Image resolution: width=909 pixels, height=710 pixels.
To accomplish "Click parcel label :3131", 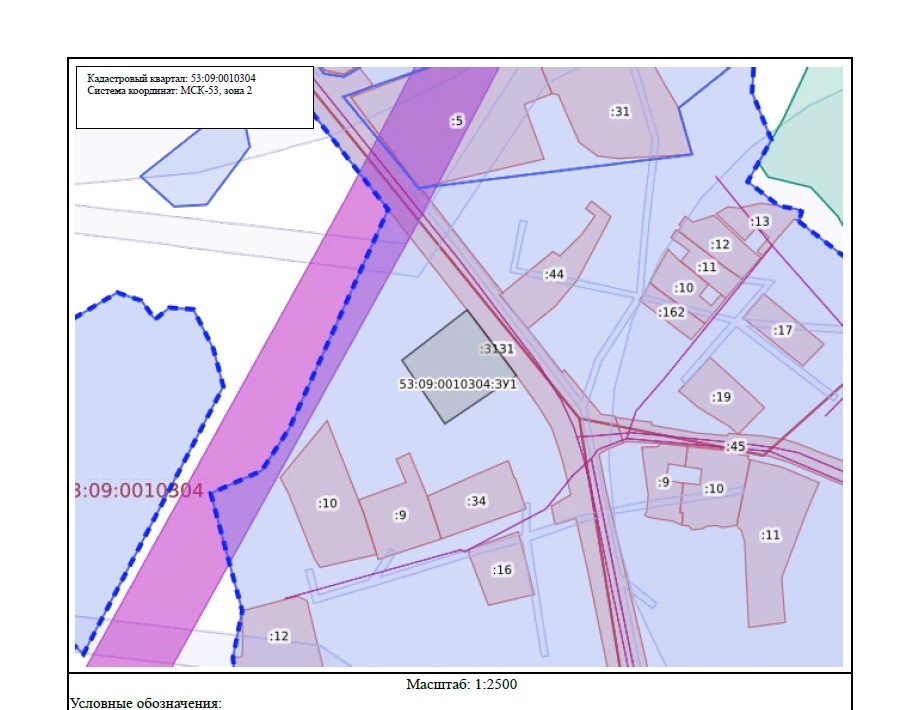I will [497, 349].
